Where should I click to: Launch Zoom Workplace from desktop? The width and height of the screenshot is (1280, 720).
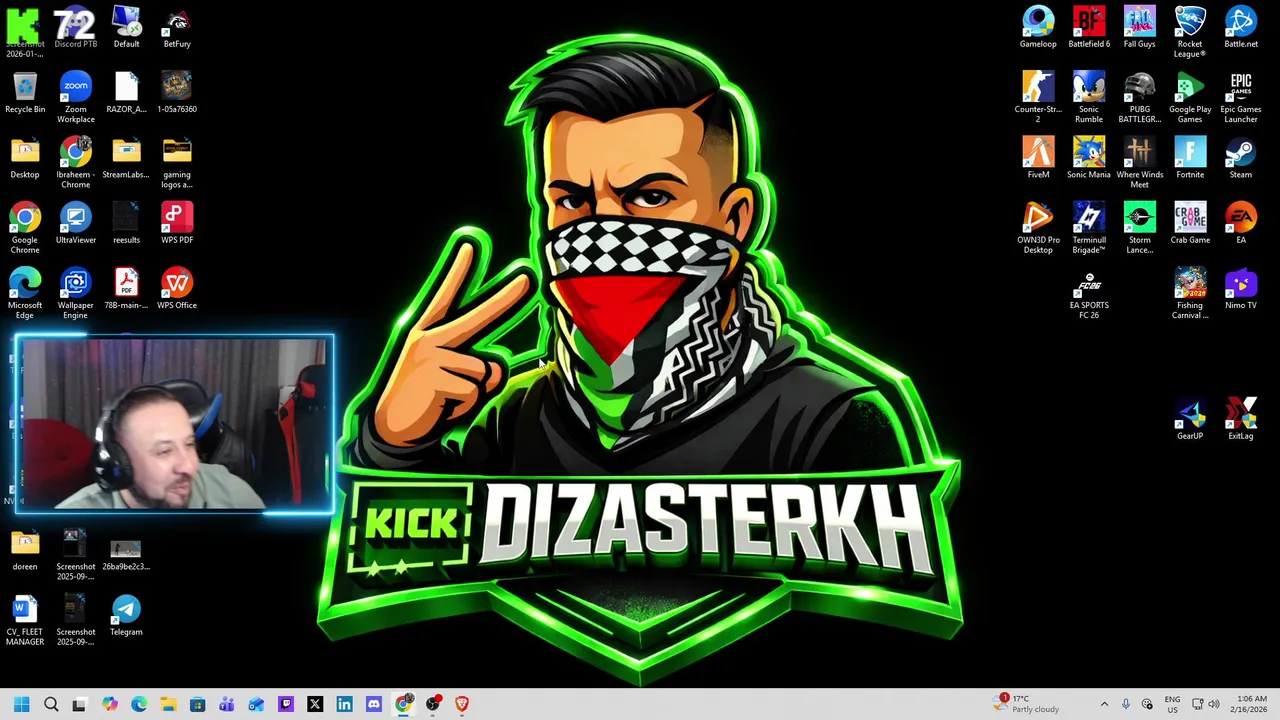pos(75,97)
